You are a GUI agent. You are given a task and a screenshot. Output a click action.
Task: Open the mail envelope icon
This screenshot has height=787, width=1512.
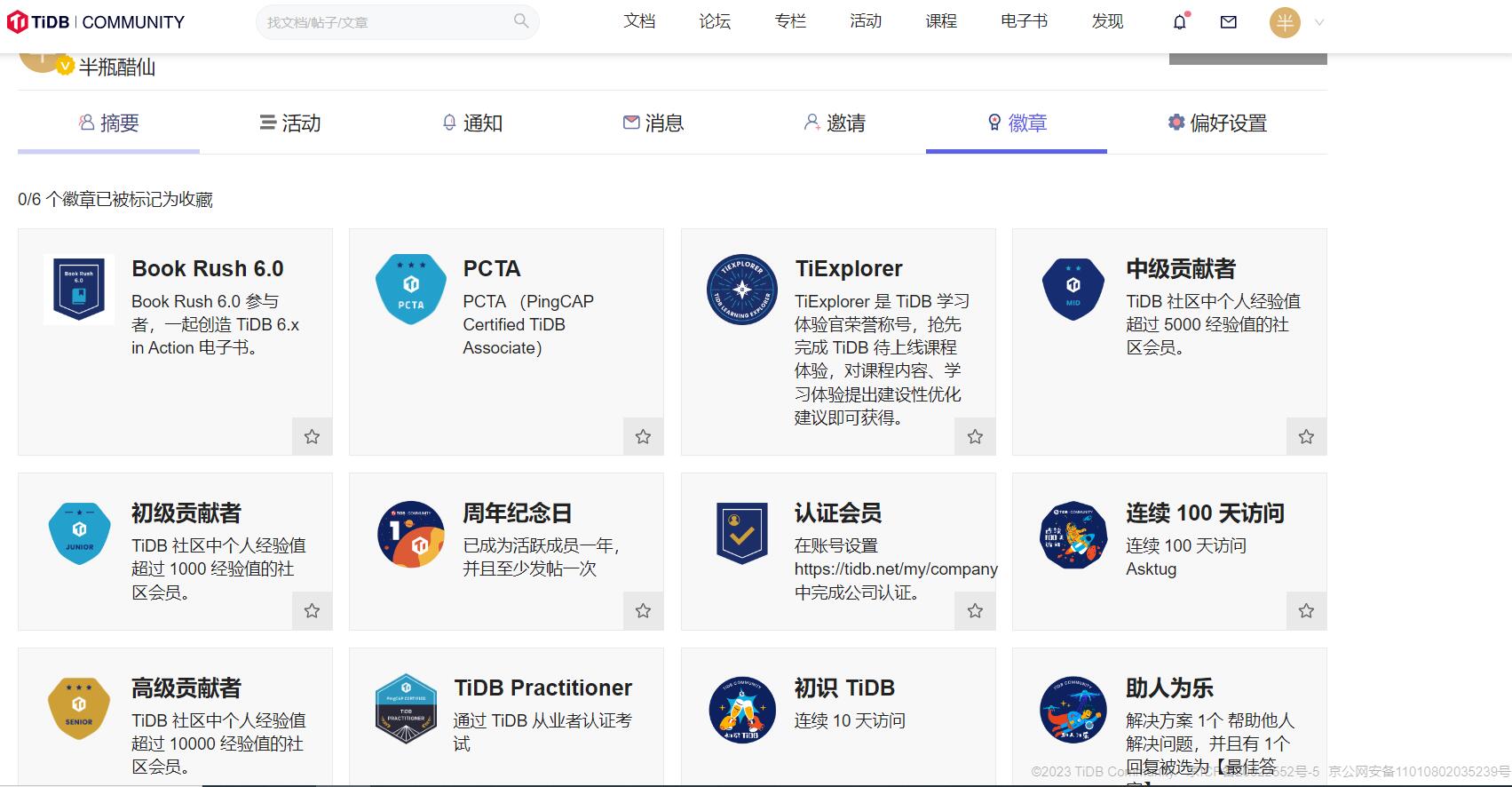click(x=1229, y=22)
